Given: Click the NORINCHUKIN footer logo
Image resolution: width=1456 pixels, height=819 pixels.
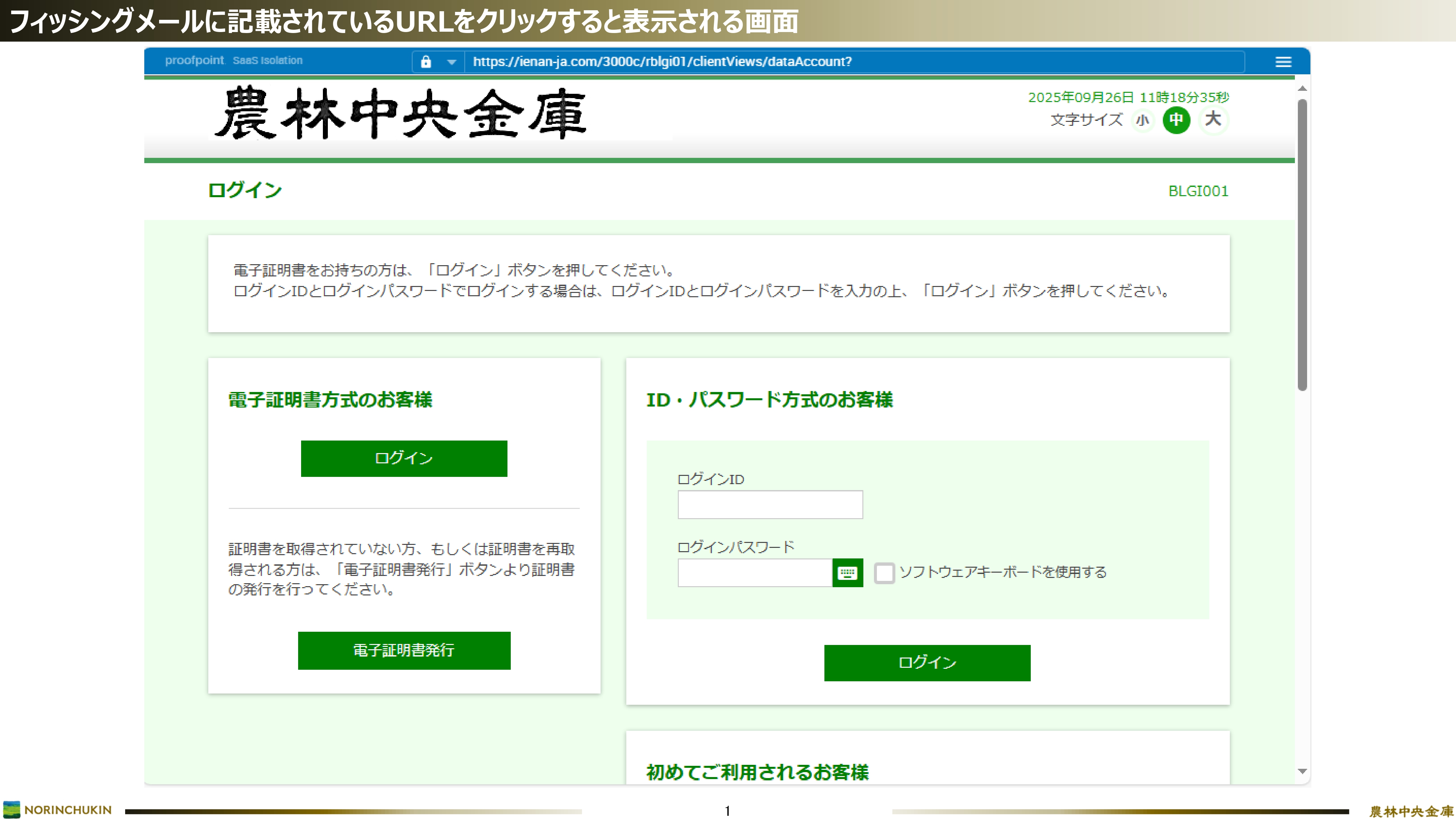Looking at the screenshot, I should (57, 809).
